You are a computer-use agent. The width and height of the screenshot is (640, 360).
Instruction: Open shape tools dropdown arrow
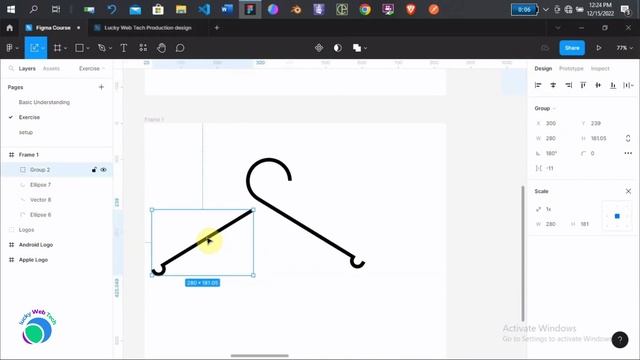click(x=88, y=48)
